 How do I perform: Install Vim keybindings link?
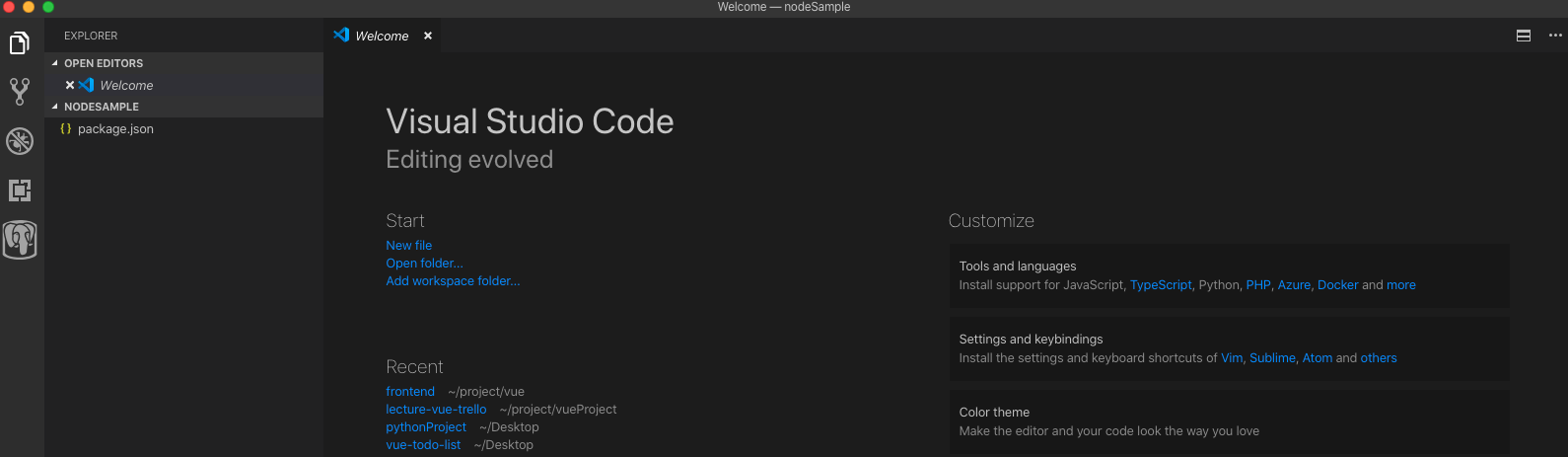click(x=1232, y=358)
